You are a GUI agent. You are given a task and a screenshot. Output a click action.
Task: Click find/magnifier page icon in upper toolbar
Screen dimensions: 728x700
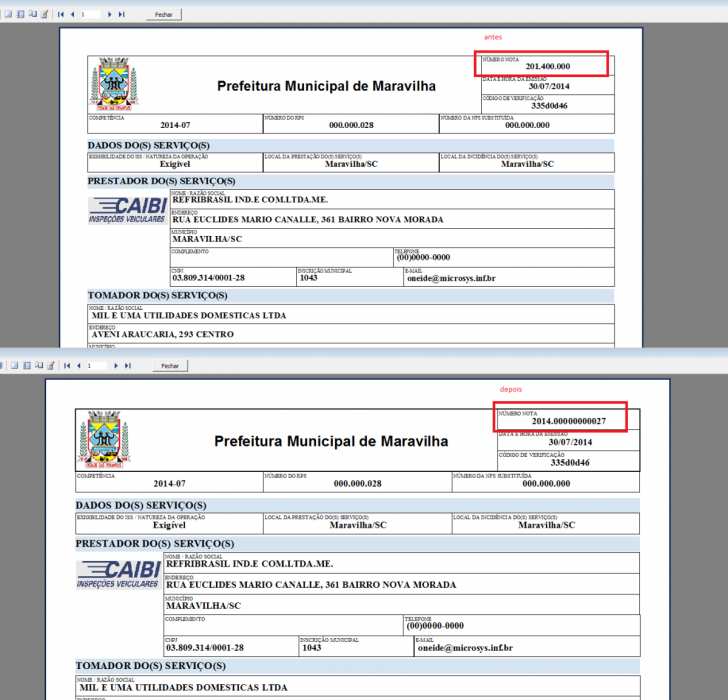pos(32,14)
